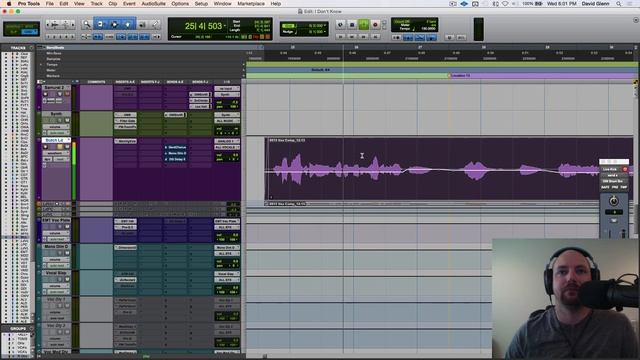This screenshot has height=360, width=640.
Task: Select the Trim tool
Action: click(100, 24)
